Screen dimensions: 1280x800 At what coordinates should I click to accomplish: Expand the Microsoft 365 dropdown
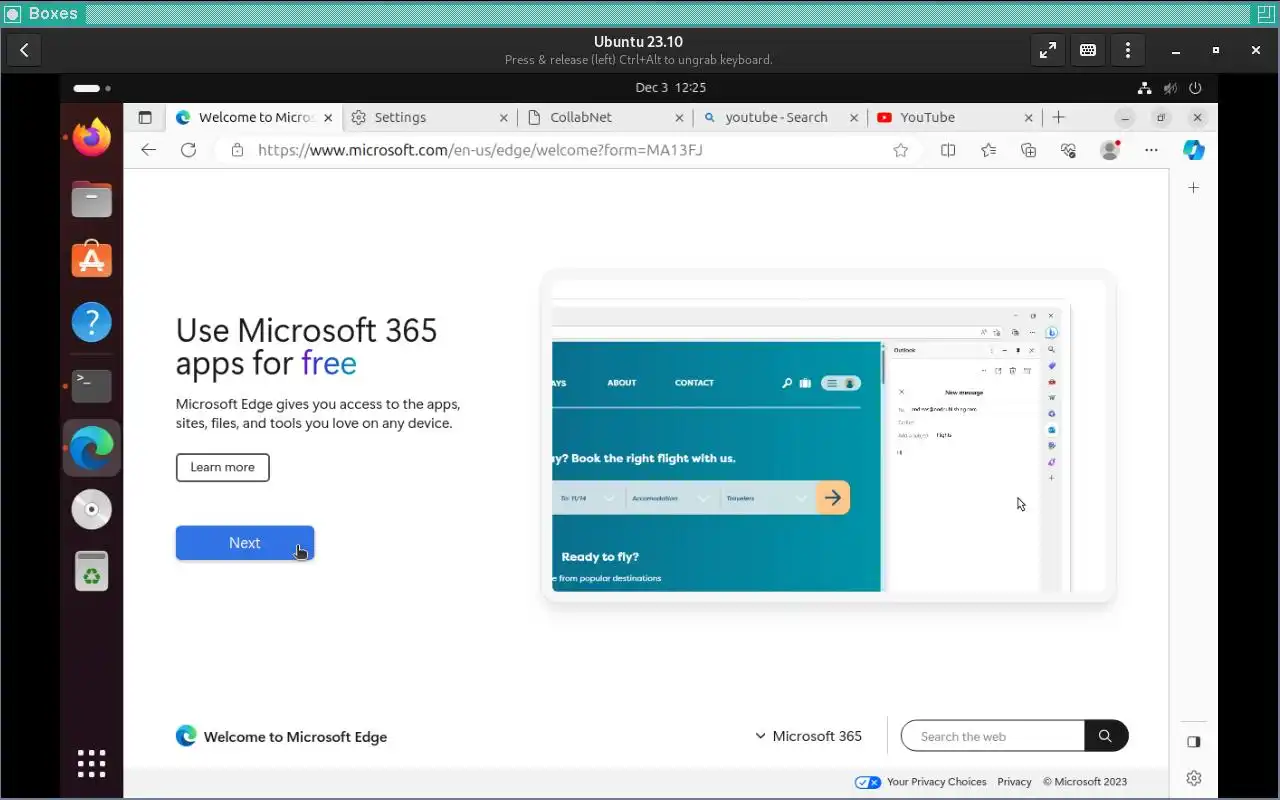point(808,736)
